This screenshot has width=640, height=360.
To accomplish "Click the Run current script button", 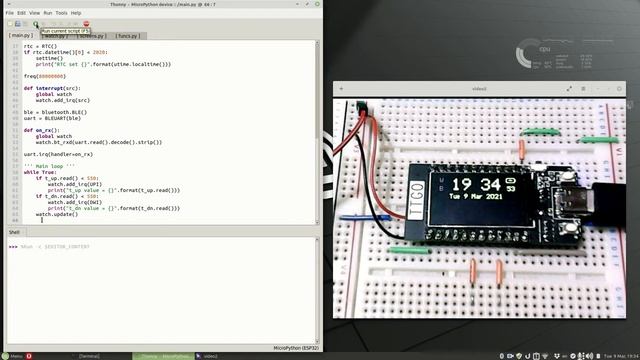I will pos(36,24).
